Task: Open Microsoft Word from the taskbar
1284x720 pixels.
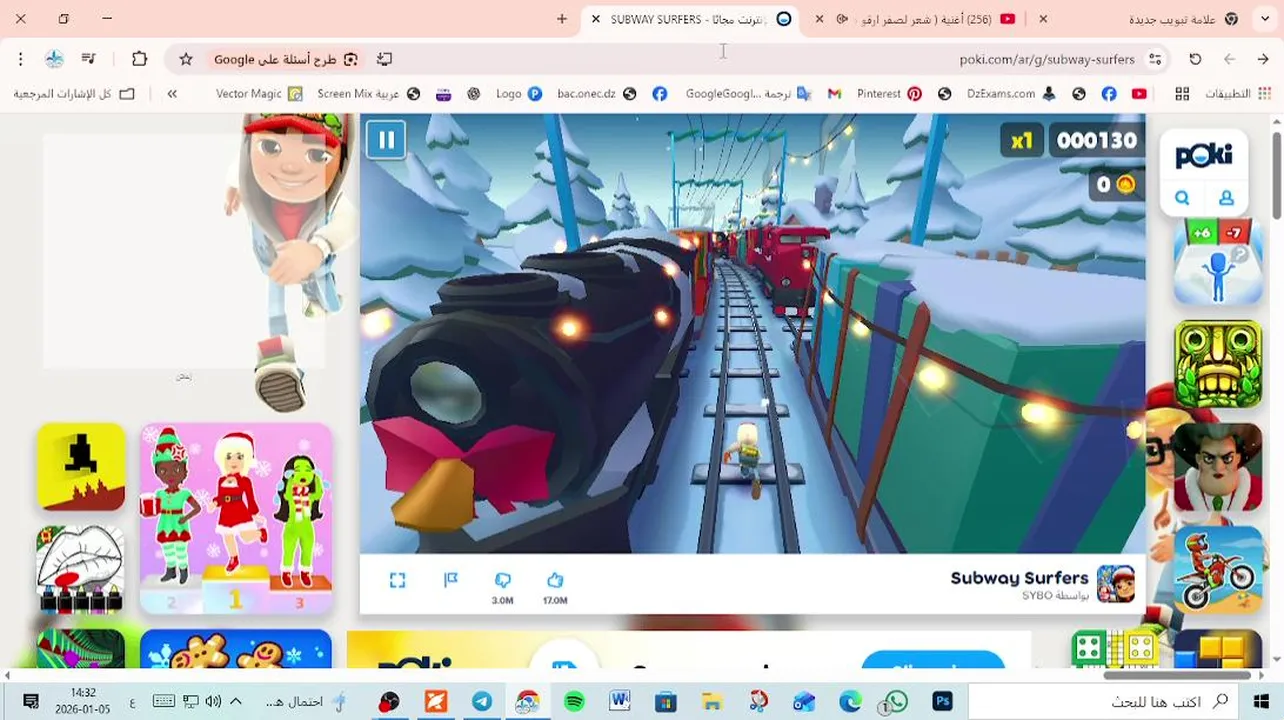Action: (620, 701)
